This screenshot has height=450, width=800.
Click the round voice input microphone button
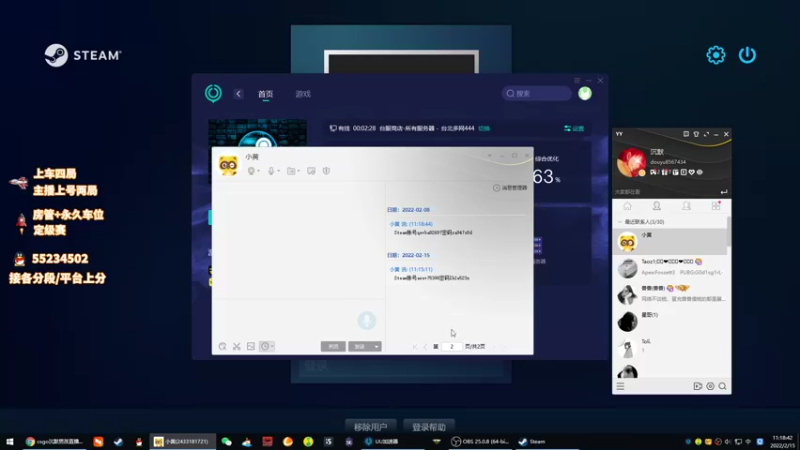[366, 320]
